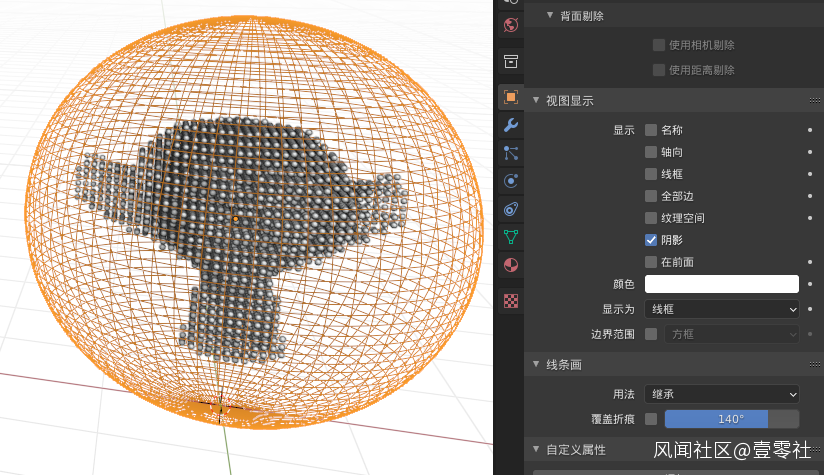Viewport: 824px width, 475px height.
Task: Open the Collection properties tab icon
Action: (511, 61)
